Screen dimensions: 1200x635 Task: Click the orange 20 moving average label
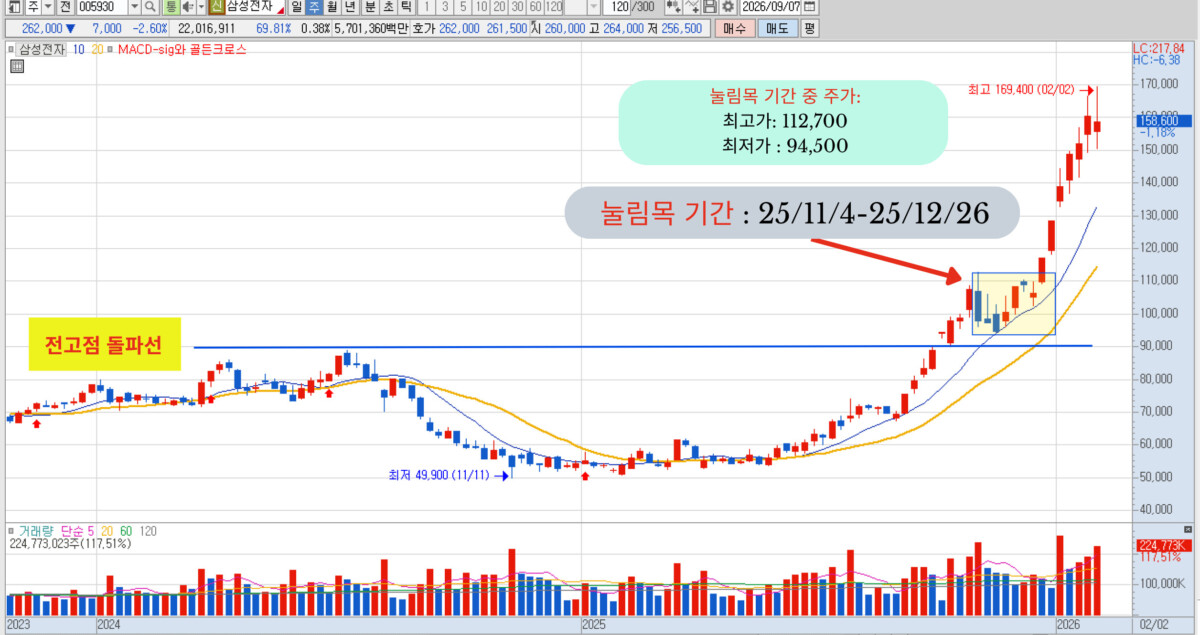point(97,49)
